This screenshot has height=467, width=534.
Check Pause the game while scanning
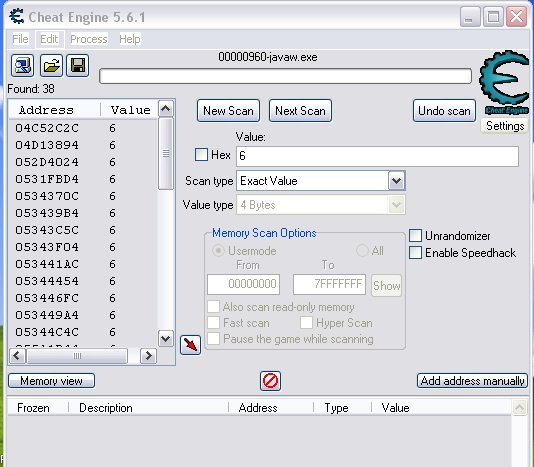214,339
